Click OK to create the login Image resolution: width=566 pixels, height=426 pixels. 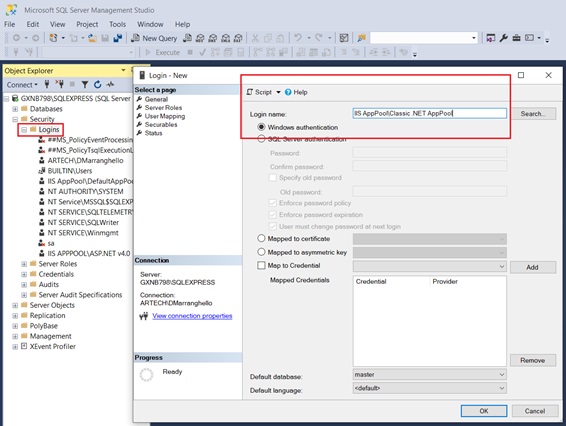pos(484,411)
